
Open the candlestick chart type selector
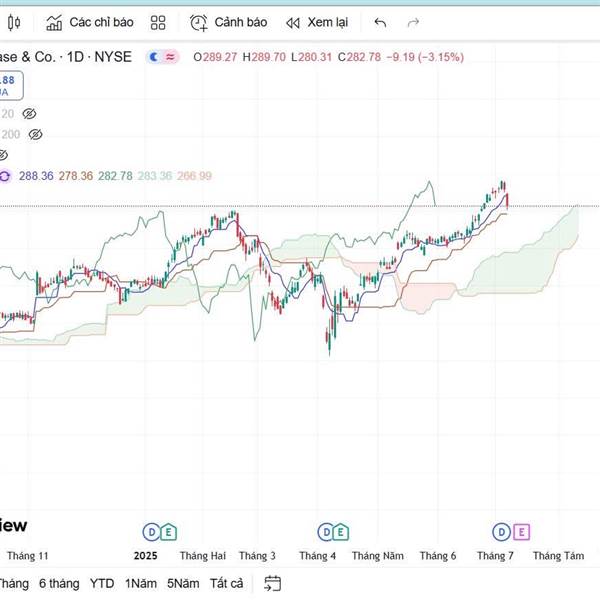point(14,23)
